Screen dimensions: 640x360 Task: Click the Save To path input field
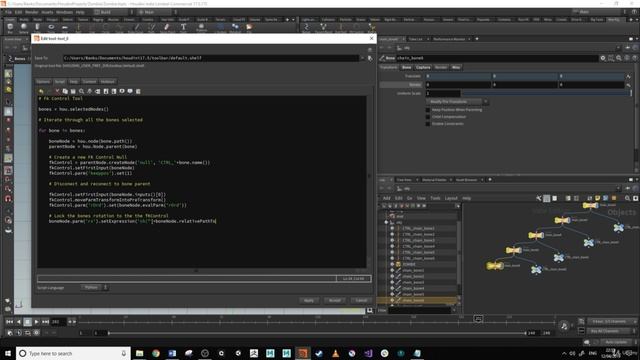click(x=211, y=58)
